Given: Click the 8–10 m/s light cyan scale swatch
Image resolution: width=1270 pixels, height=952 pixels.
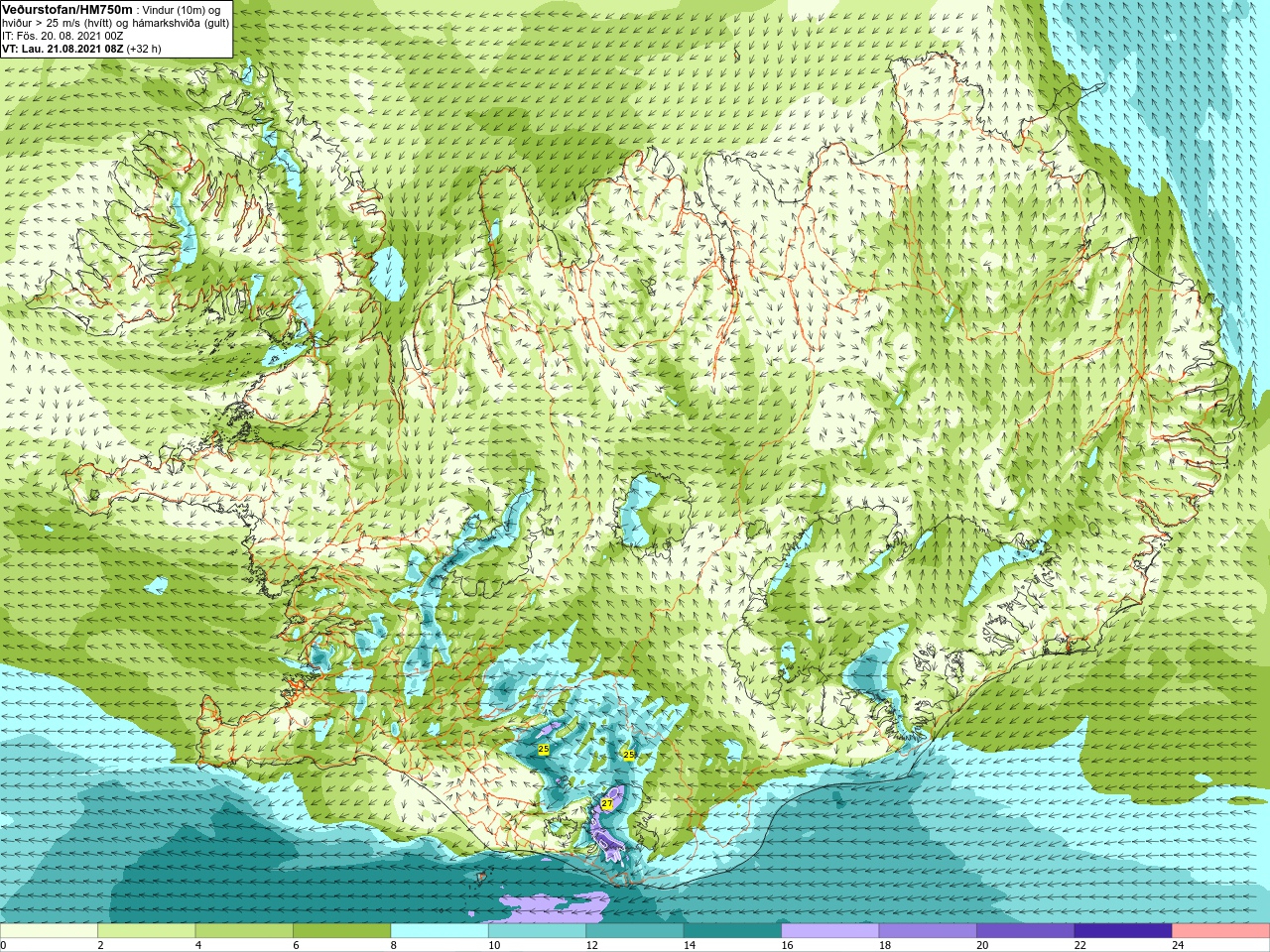Looking at the screenshot, I should (x=440, y=931).
